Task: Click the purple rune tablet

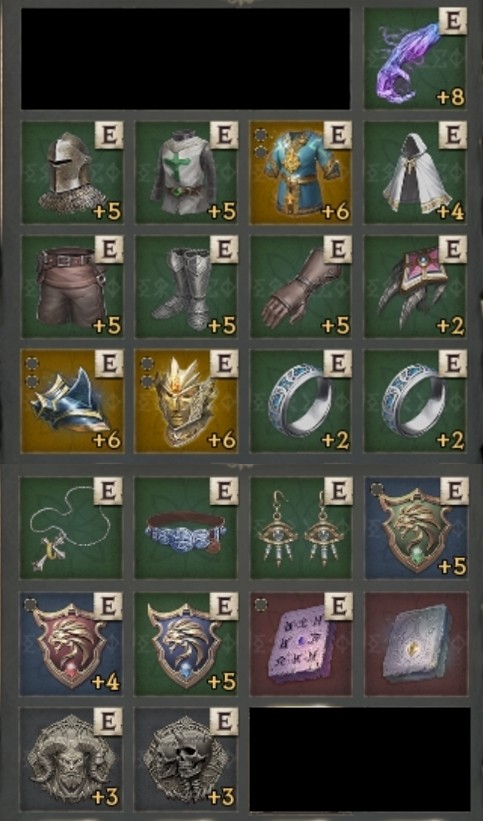Action: pos(301,644)
